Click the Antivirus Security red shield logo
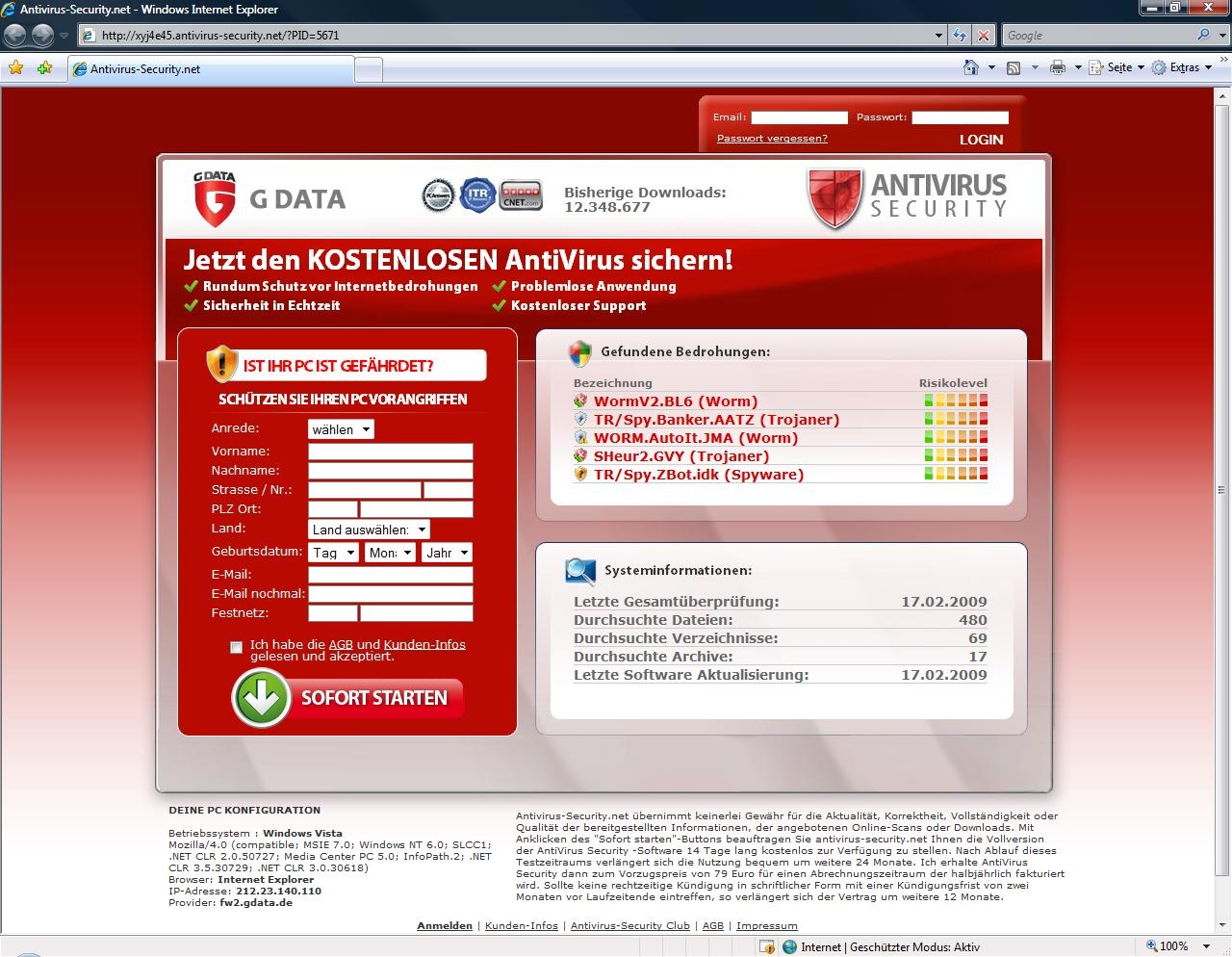The image size is (1232, 957). pos(834,199)
